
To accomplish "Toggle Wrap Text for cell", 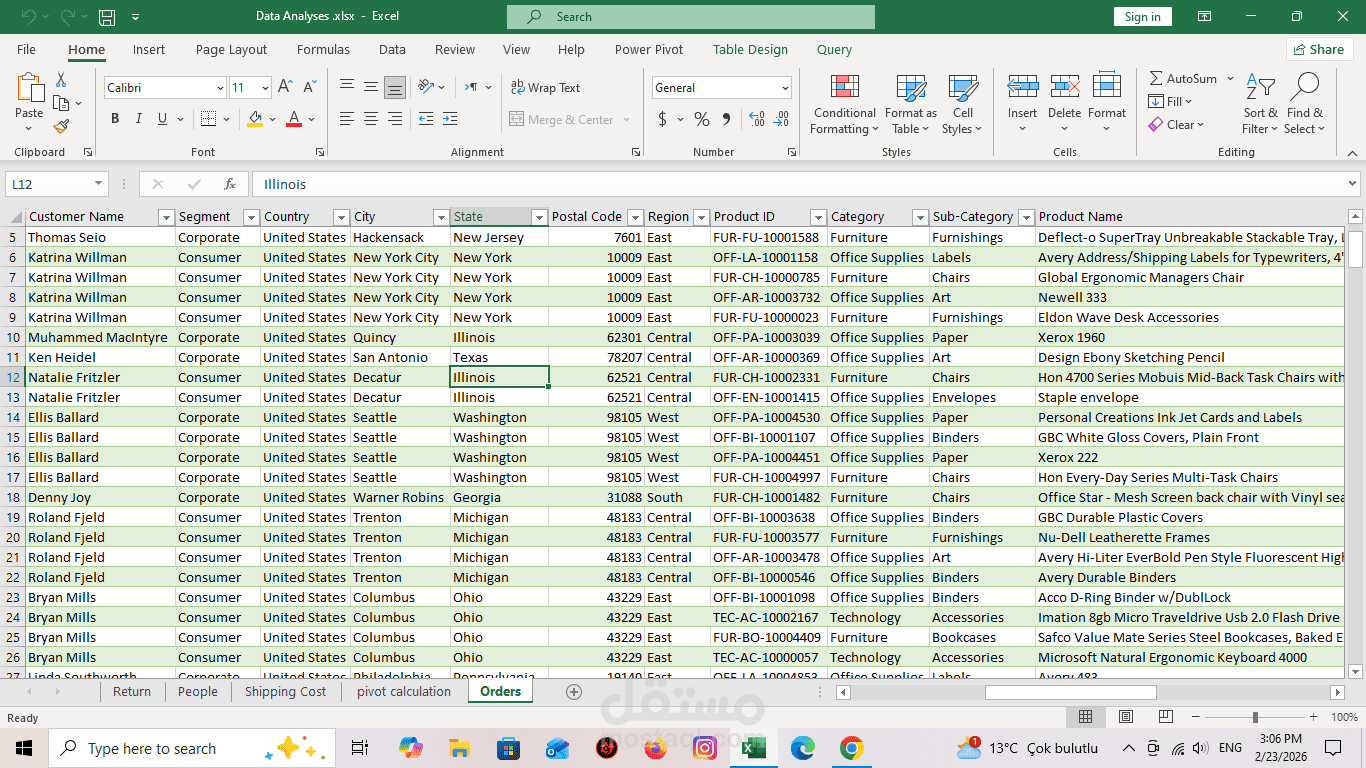I will [x=545, y=88].
